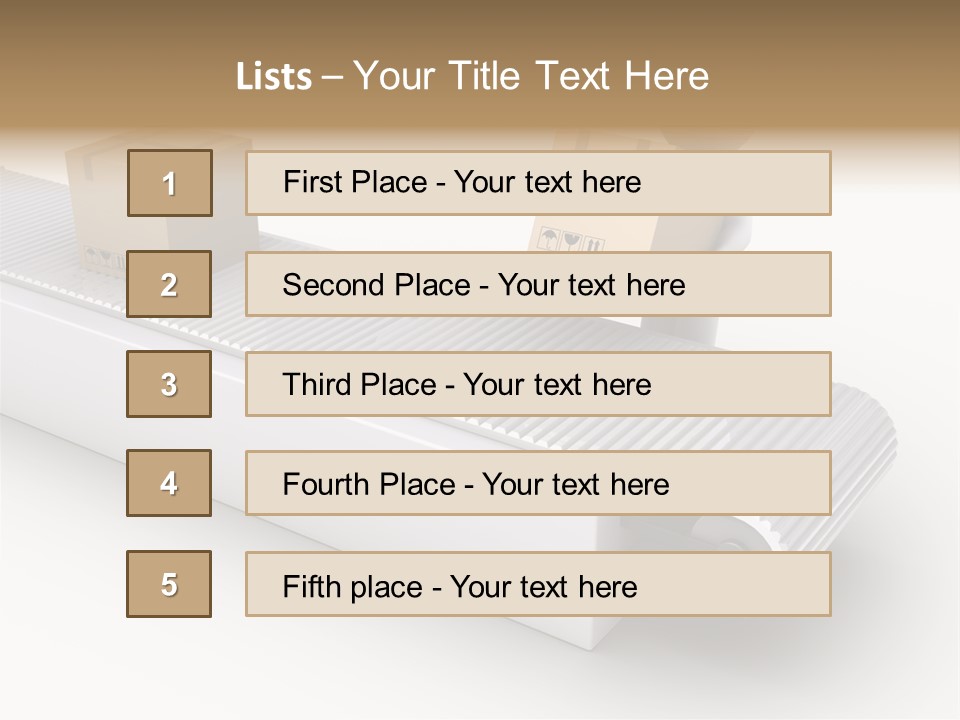960x720 pixels.
Task: Select the number 5 box
Action: 169,584
